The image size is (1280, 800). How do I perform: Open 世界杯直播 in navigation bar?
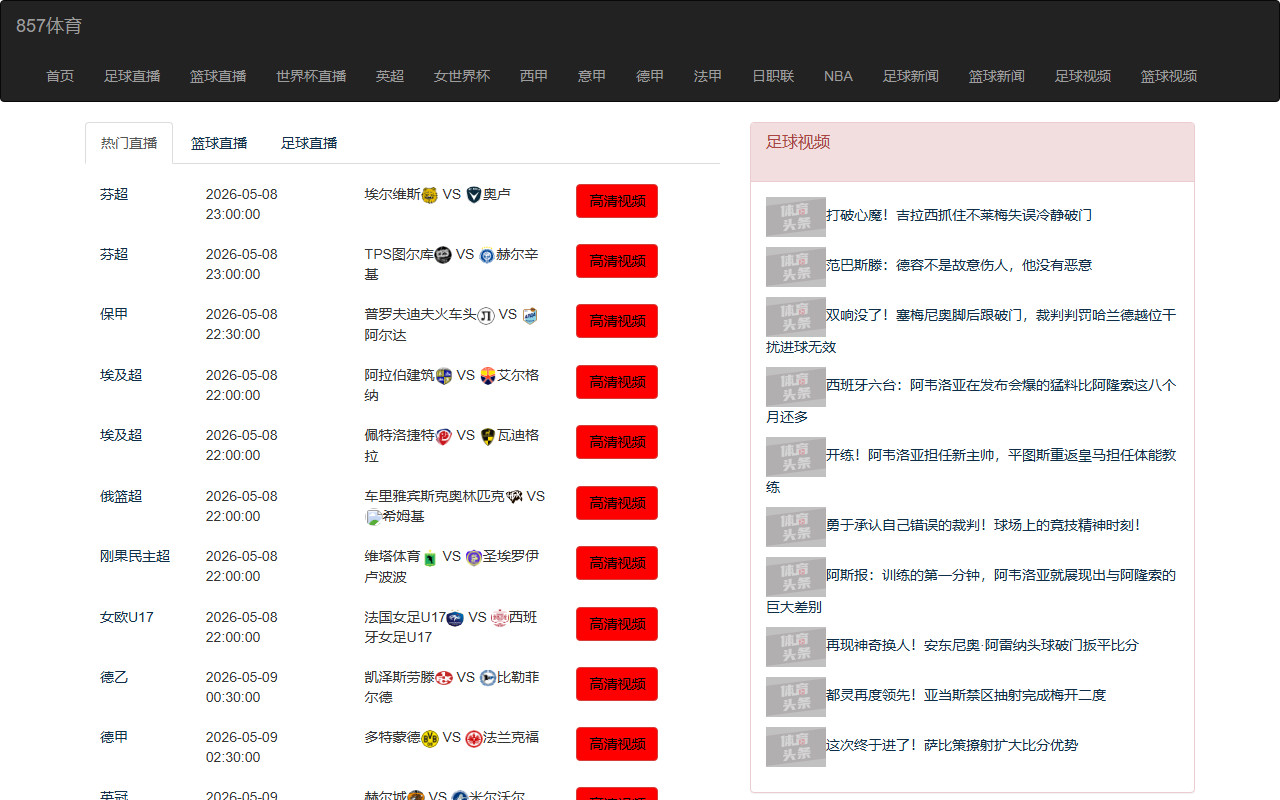(311, 76)
